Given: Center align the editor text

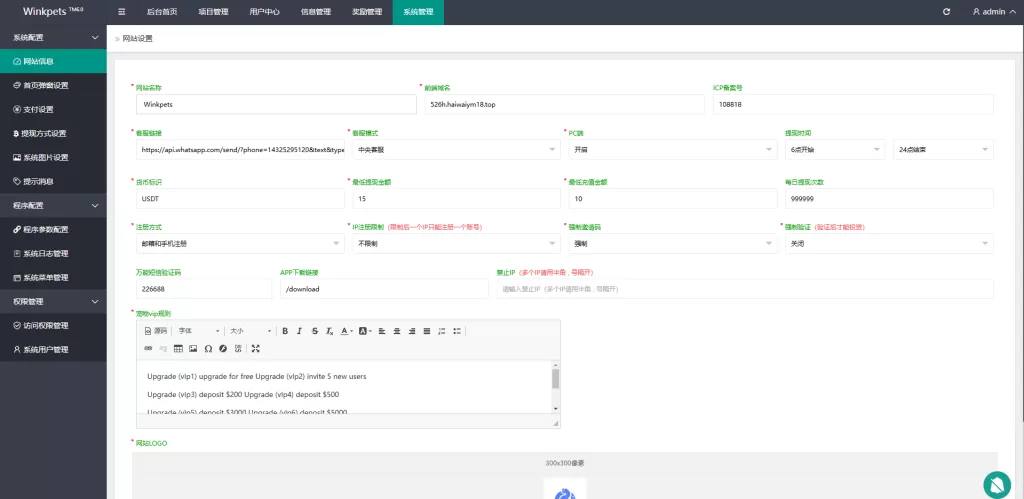Looking at the screenshot, I should coord(397,331).
